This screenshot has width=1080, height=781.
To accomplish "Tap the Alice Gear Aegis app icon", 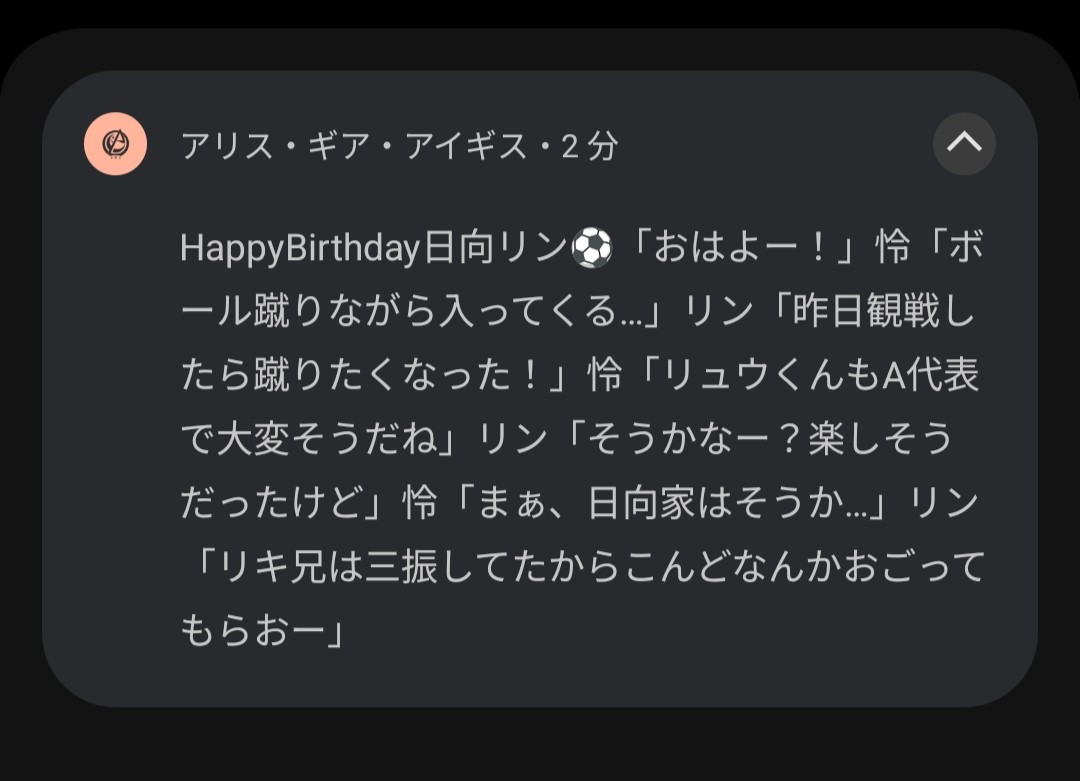I will pos(115,145).
